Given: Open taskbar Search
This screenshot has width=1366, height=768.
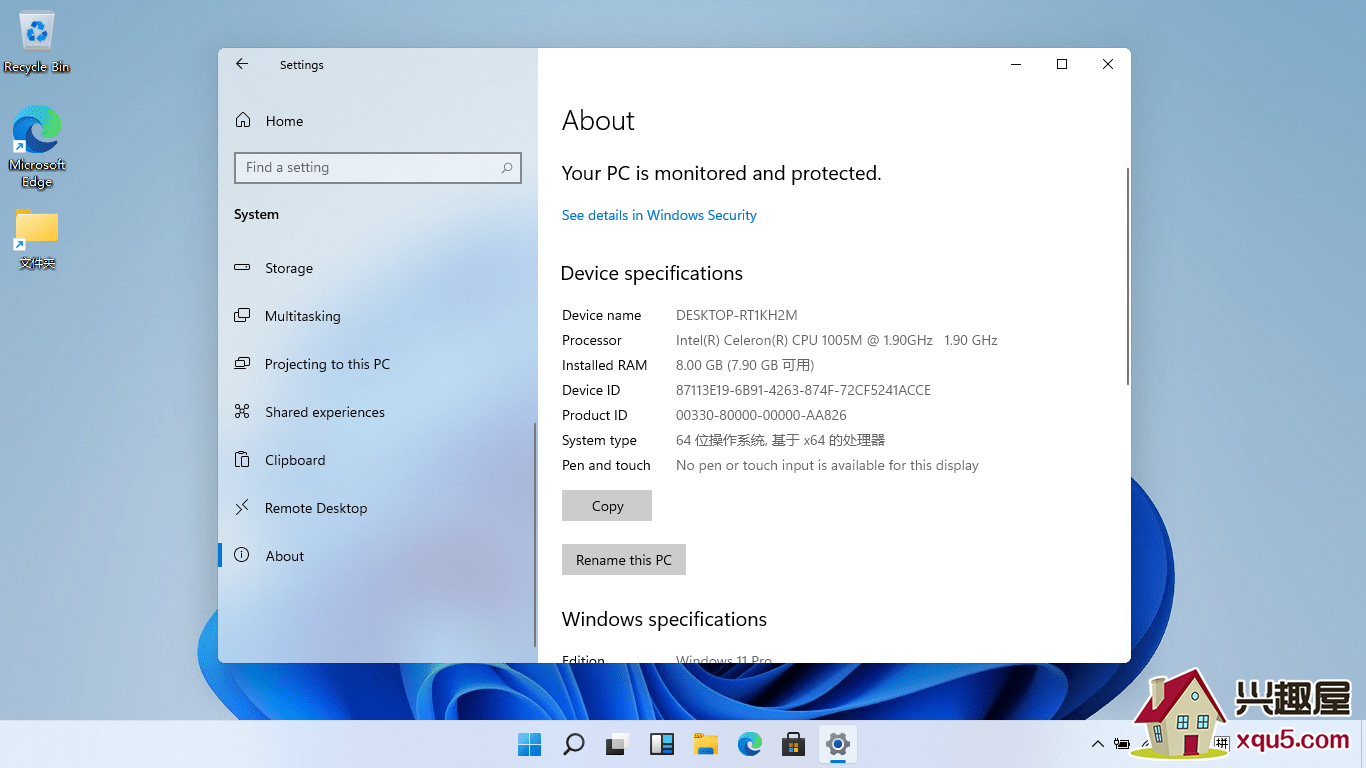Looking at the screenshot, I should tap(574, 744).
